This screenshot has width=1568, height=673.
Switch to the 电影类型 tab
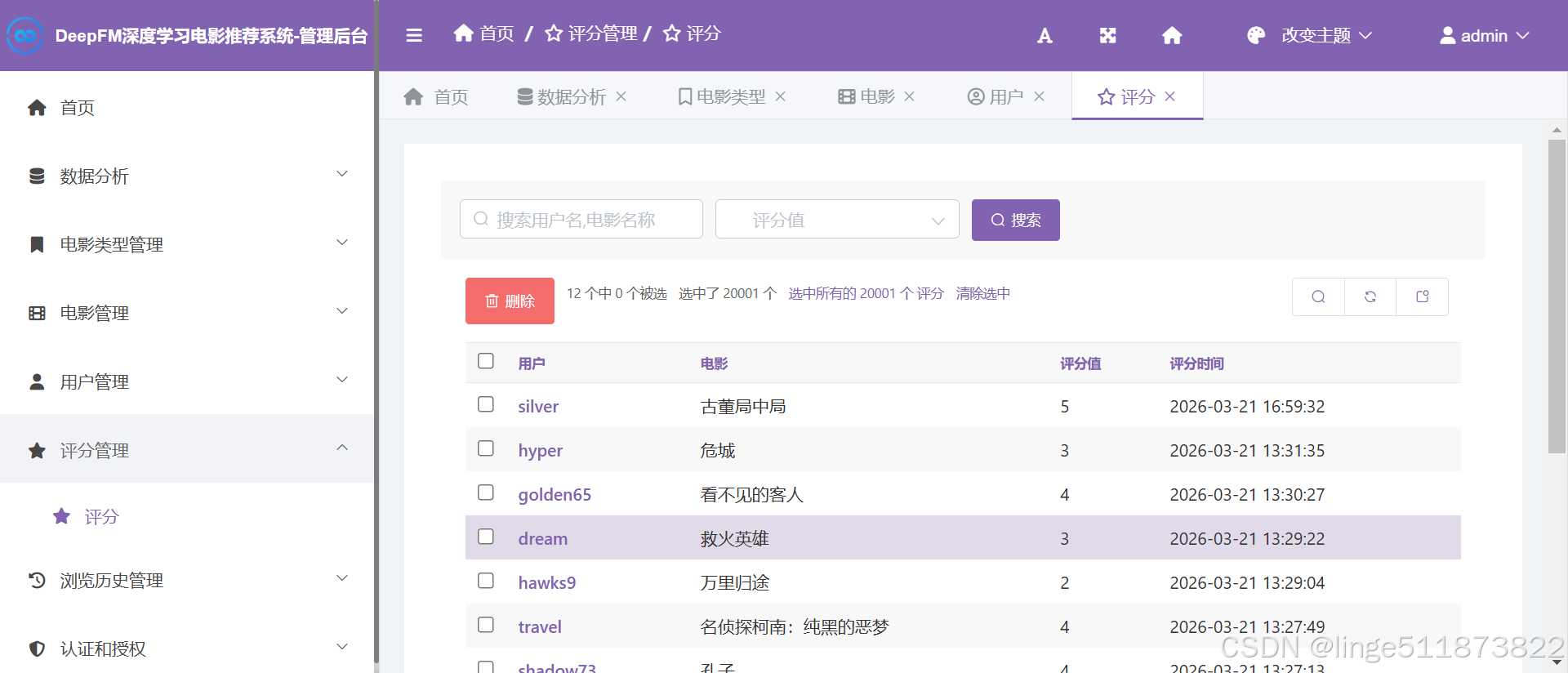pyautogui.click(x=722, y=96)
